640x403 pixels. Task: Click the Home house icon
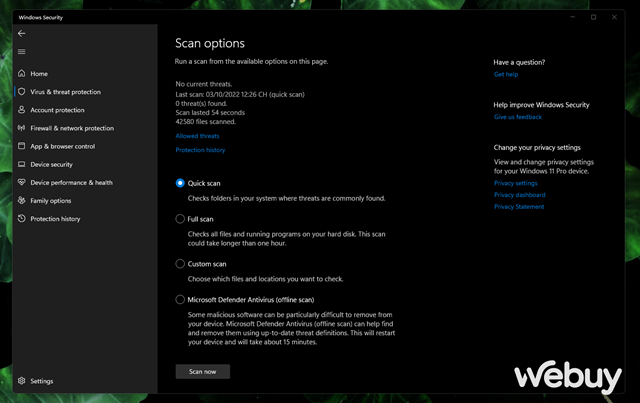[x=22, y=73]
